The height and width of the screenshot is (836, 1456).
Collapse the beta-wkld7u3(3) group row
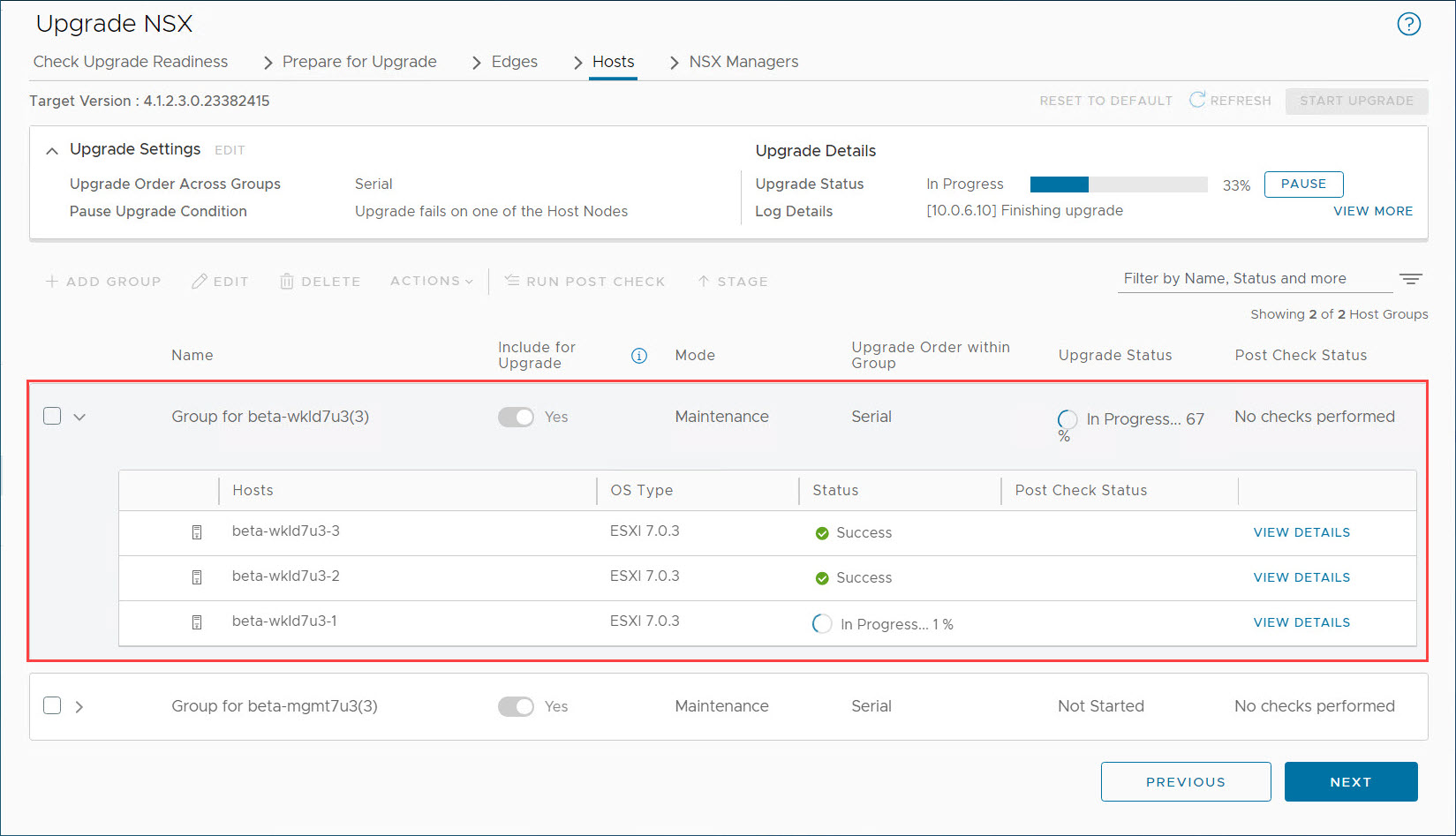click(x=79, y=417)
